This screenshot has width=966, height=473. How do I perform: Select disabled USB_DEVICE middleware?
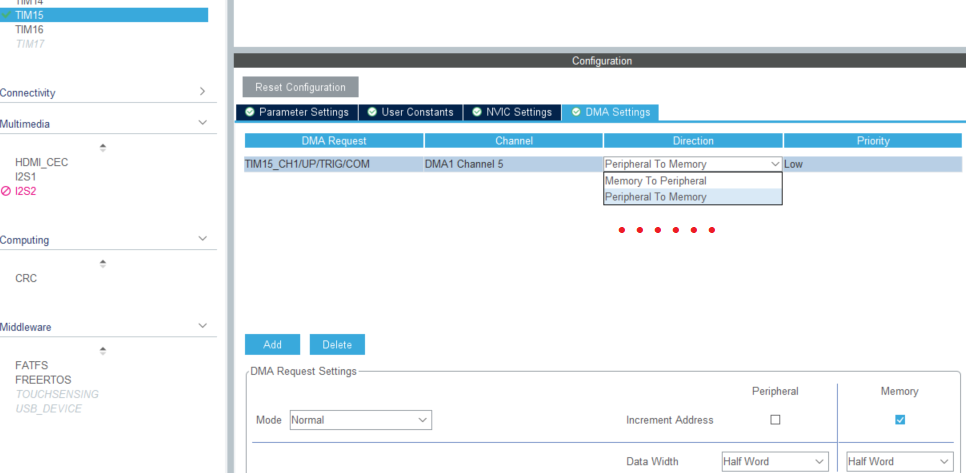(x=48, y=409)
